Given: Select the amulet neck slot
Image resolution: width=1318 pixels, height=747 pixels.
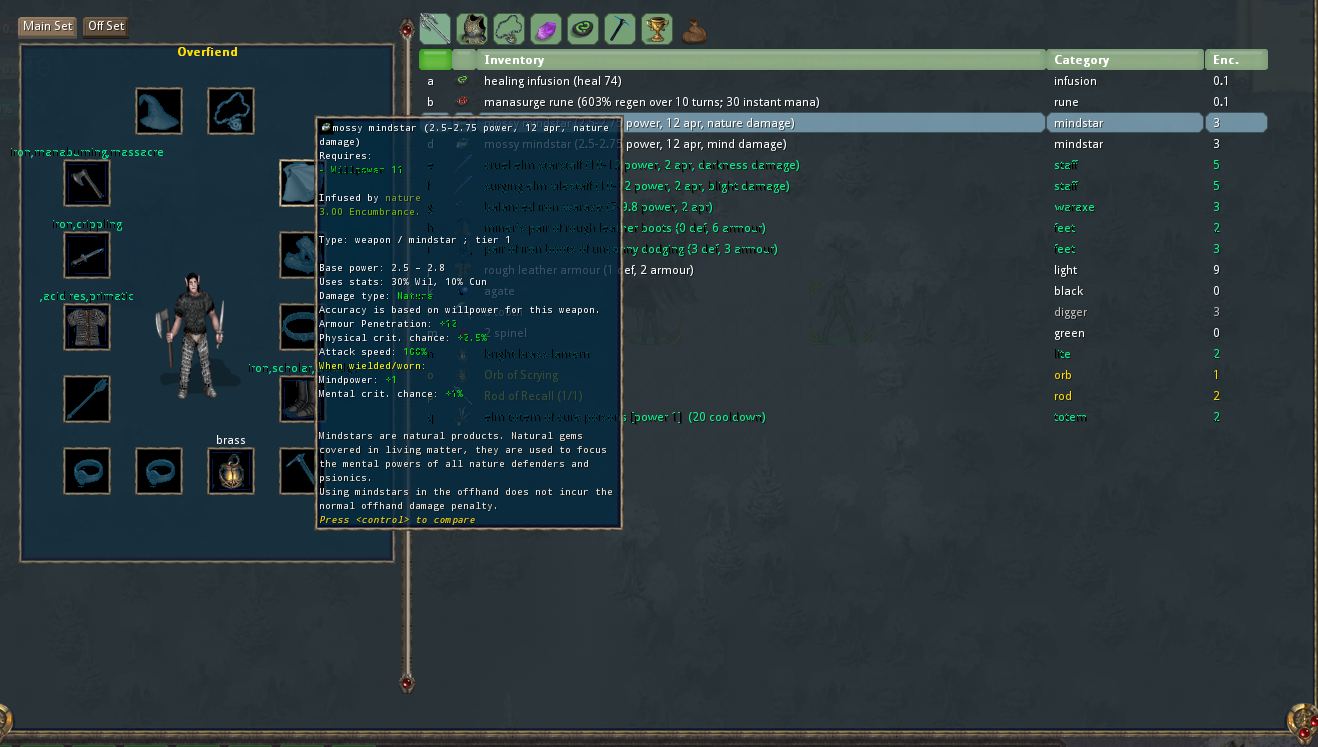Looking at the screenshot, I should coord(231,111).
